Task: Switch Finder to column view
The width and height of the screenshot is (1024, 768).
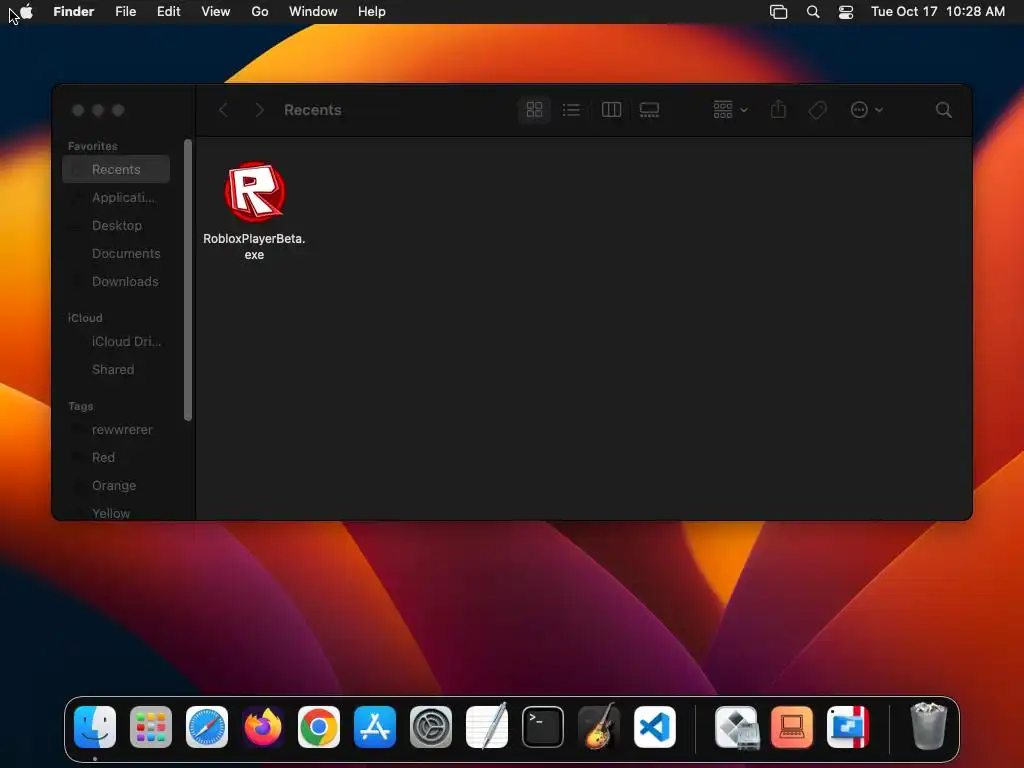Action: [x=611, y=110]
